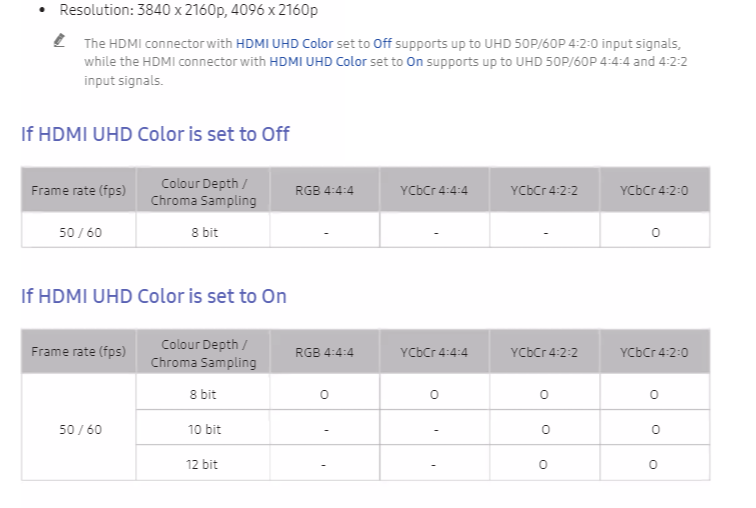Screen dimensions: 756x508
Task: Click YCbCr 4:2:0 header in Off table
Action: 655,190
